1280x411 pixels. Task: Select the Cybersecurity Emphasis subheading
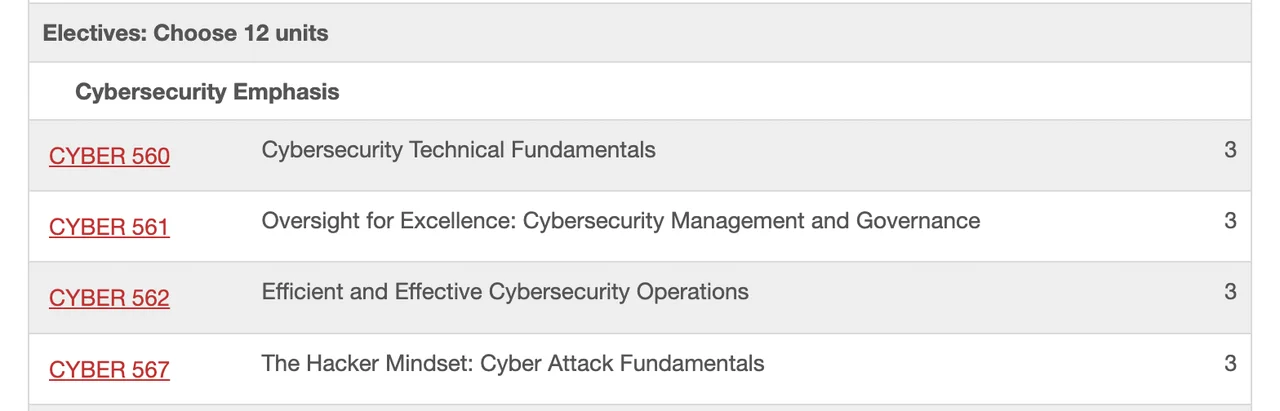[x=207, y=92]
